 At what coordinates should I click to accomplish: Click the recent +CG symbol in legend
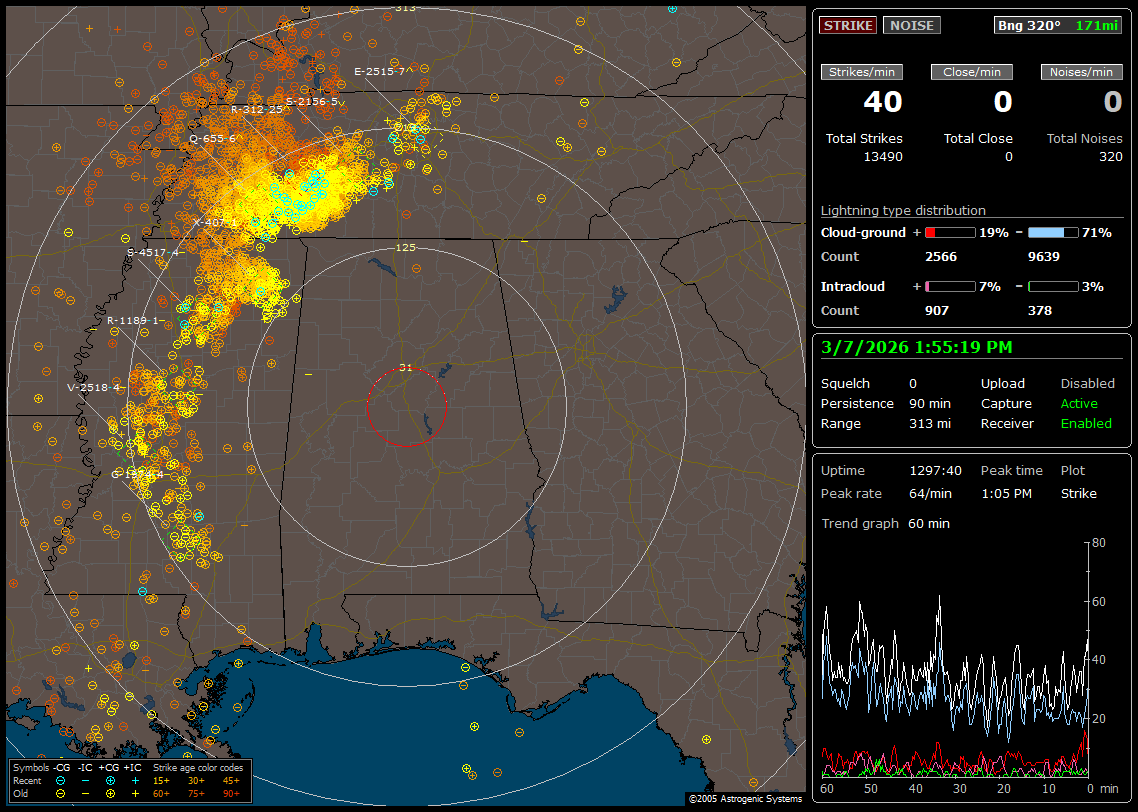click(x=110, y=780)
